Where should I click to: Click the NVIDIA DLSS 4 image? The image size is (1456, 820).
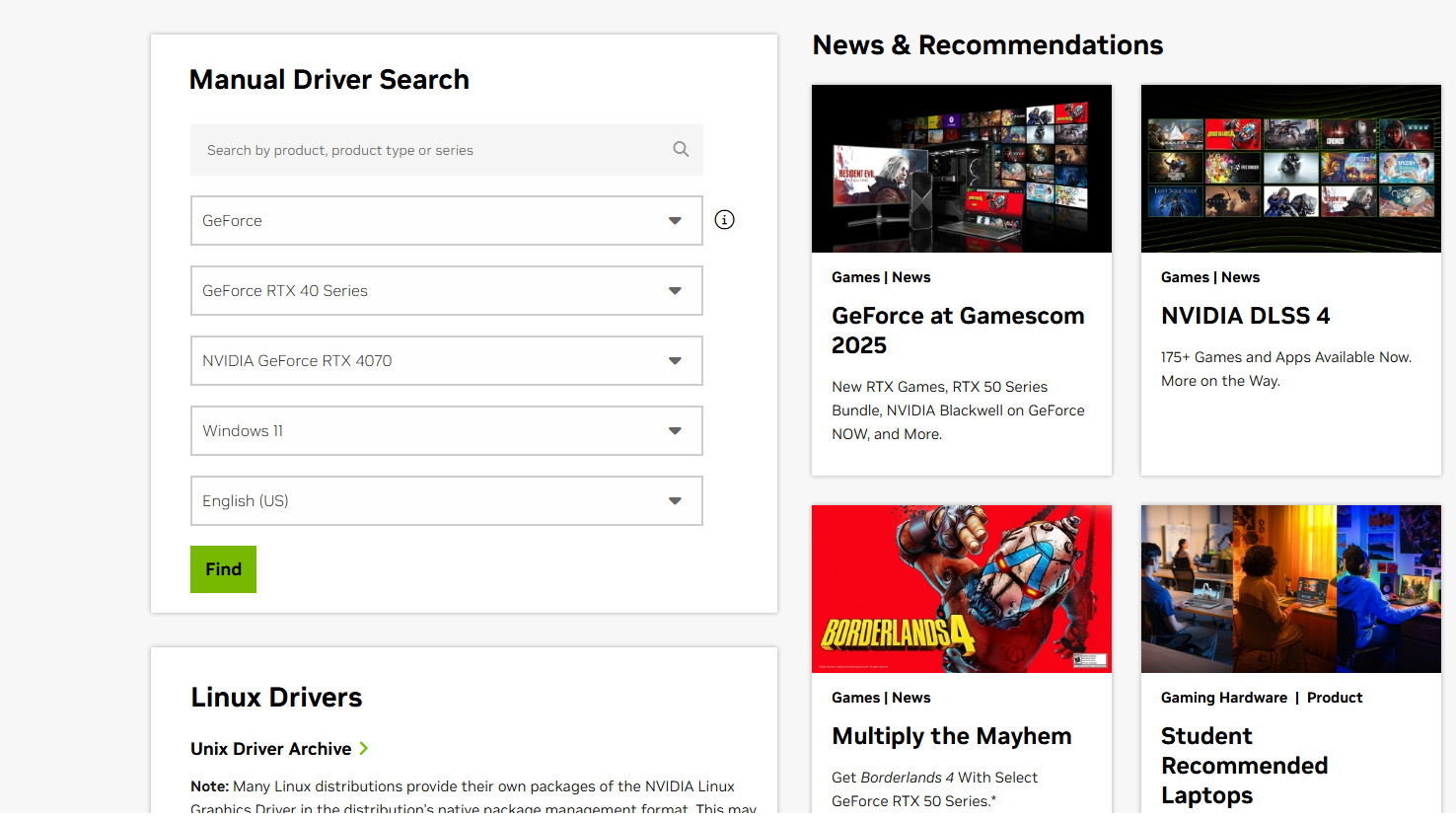(x=1290, y=169)
